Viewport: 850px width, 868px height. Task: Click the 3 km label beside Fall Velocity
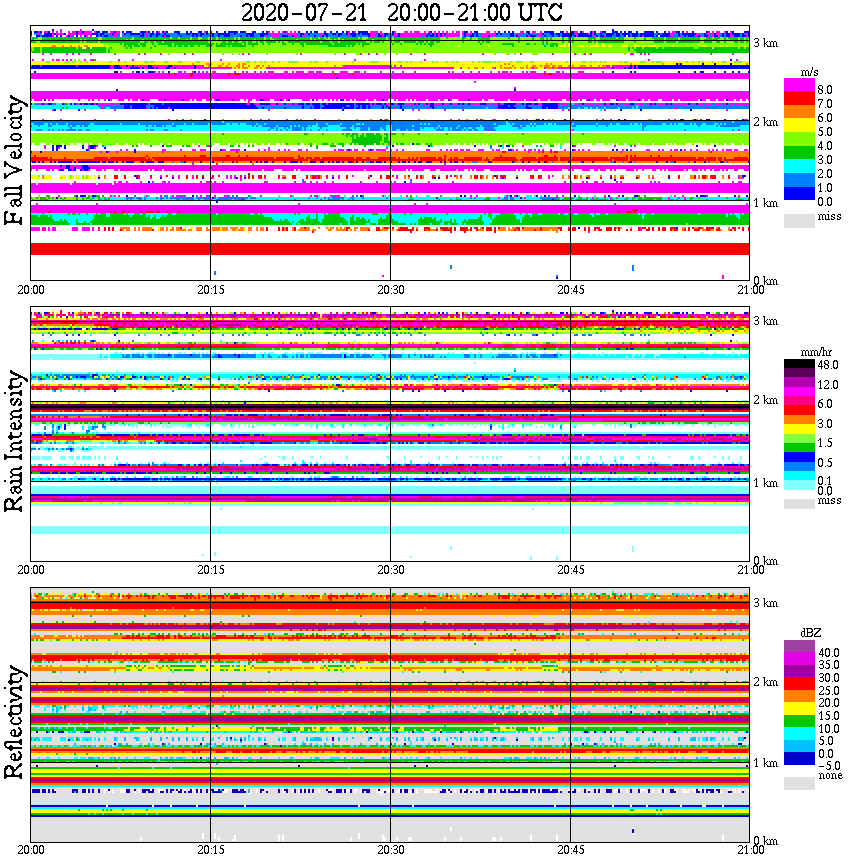click(766, 43)
